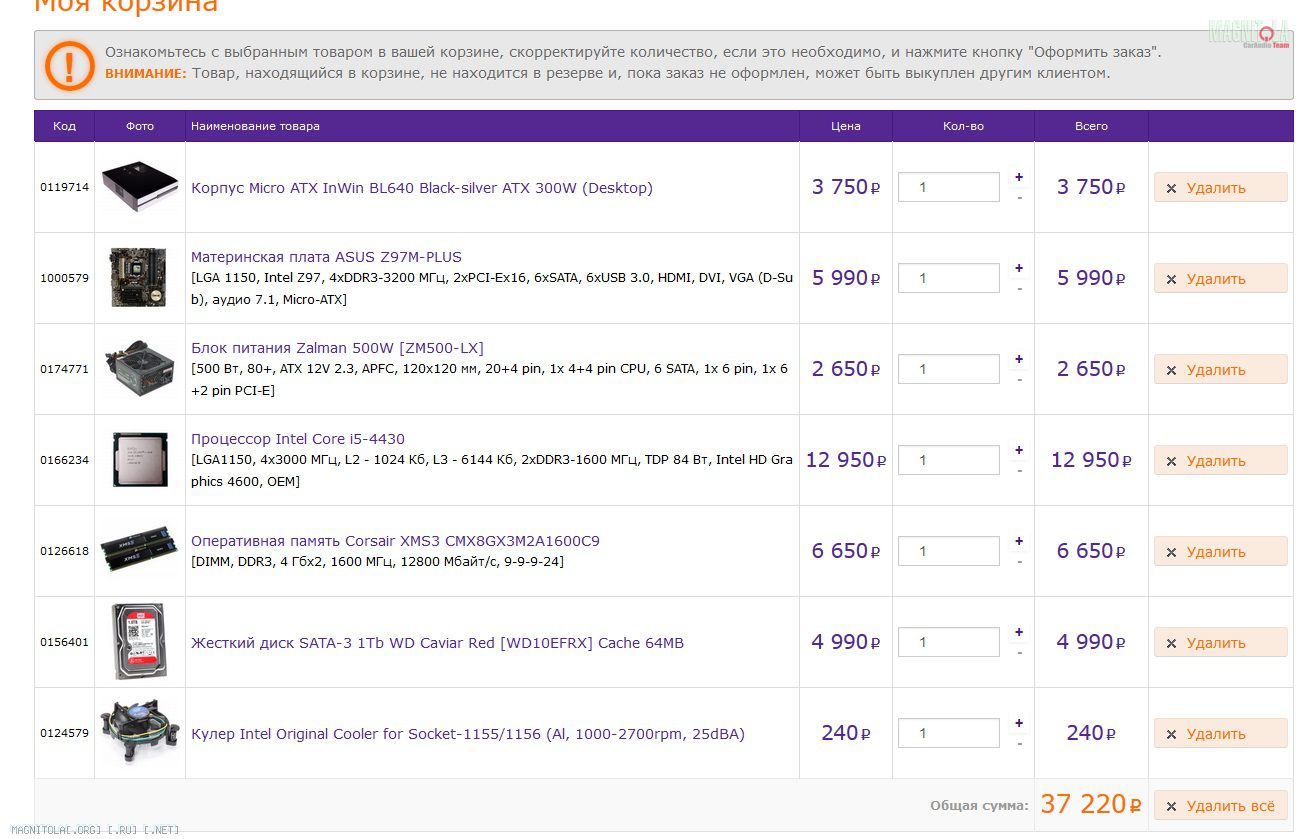Screen dimensions: 1309x839
Task: Click the Intel Core i5-4430 processor photo
Action: click(140, 459)
